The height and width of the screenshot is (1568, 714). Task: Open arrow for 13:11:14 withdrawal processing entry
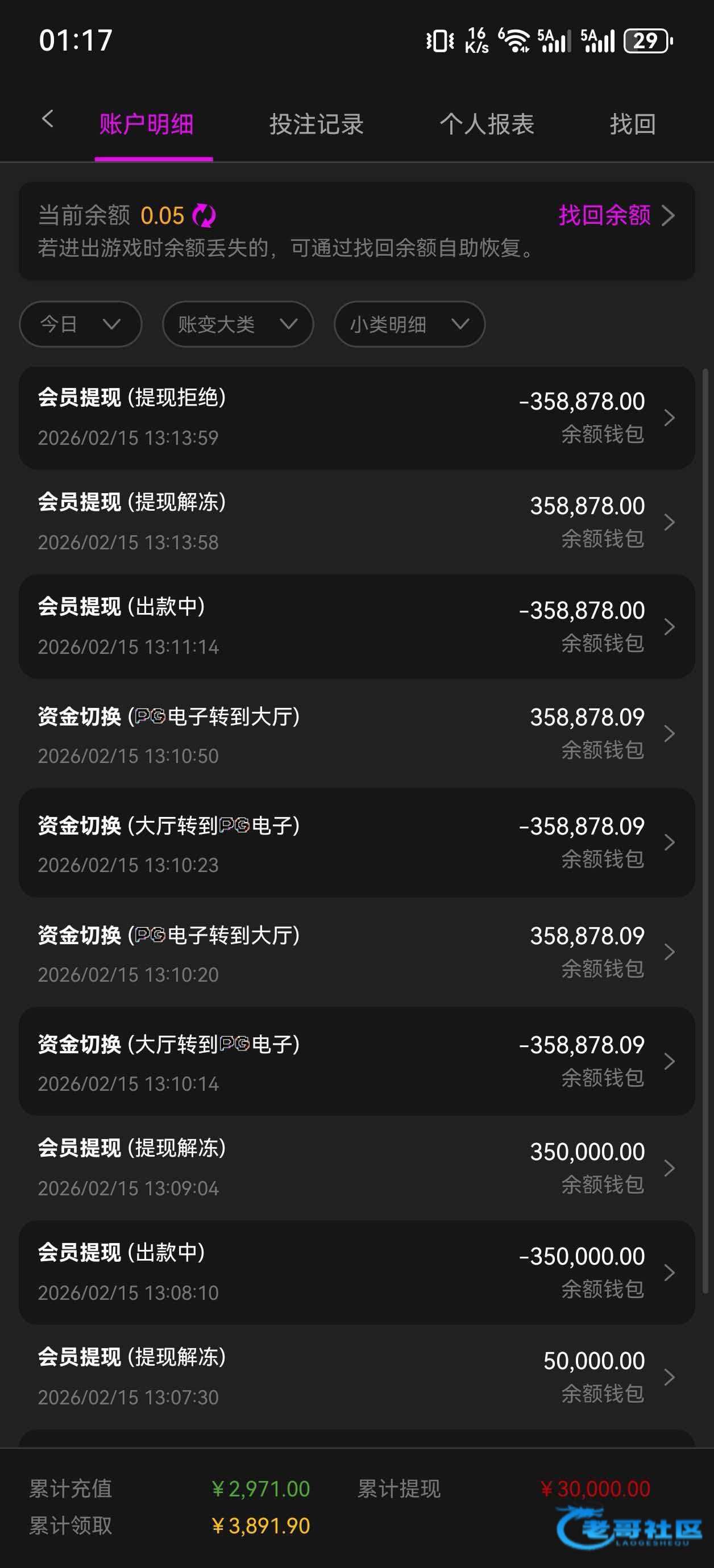pos(669,627)
